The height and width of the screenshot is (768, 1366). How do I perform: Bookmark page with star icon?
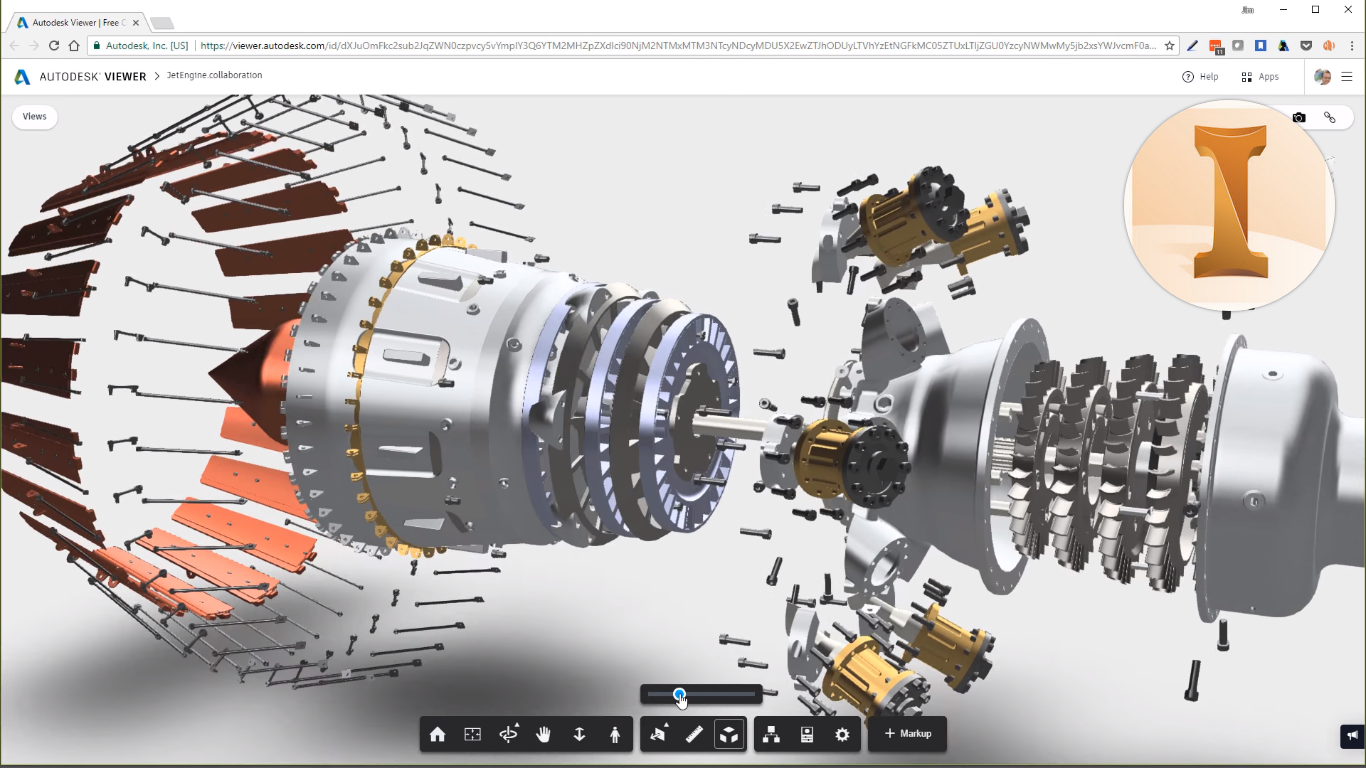coord(1169,46)
